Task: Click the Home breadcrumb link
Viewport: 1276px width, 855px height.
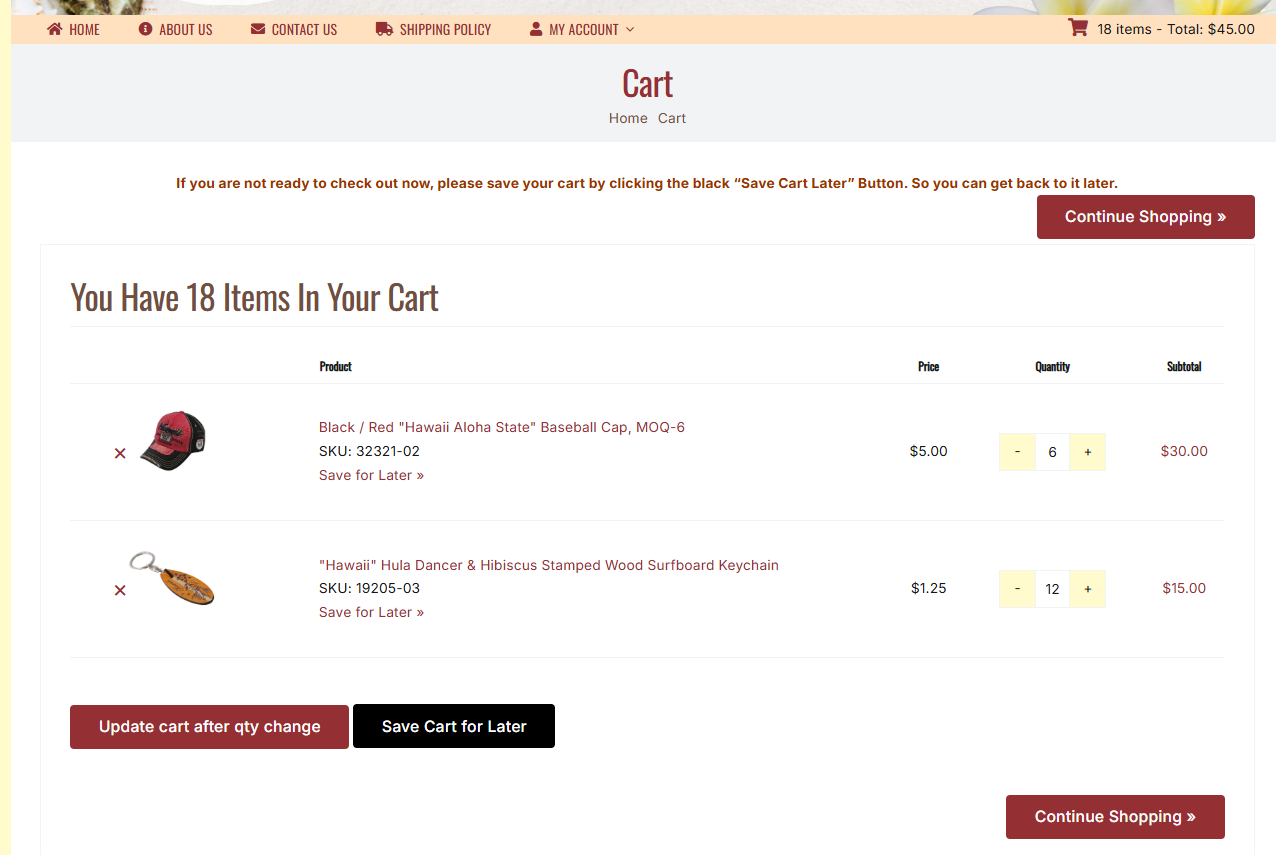Action: 628,118
